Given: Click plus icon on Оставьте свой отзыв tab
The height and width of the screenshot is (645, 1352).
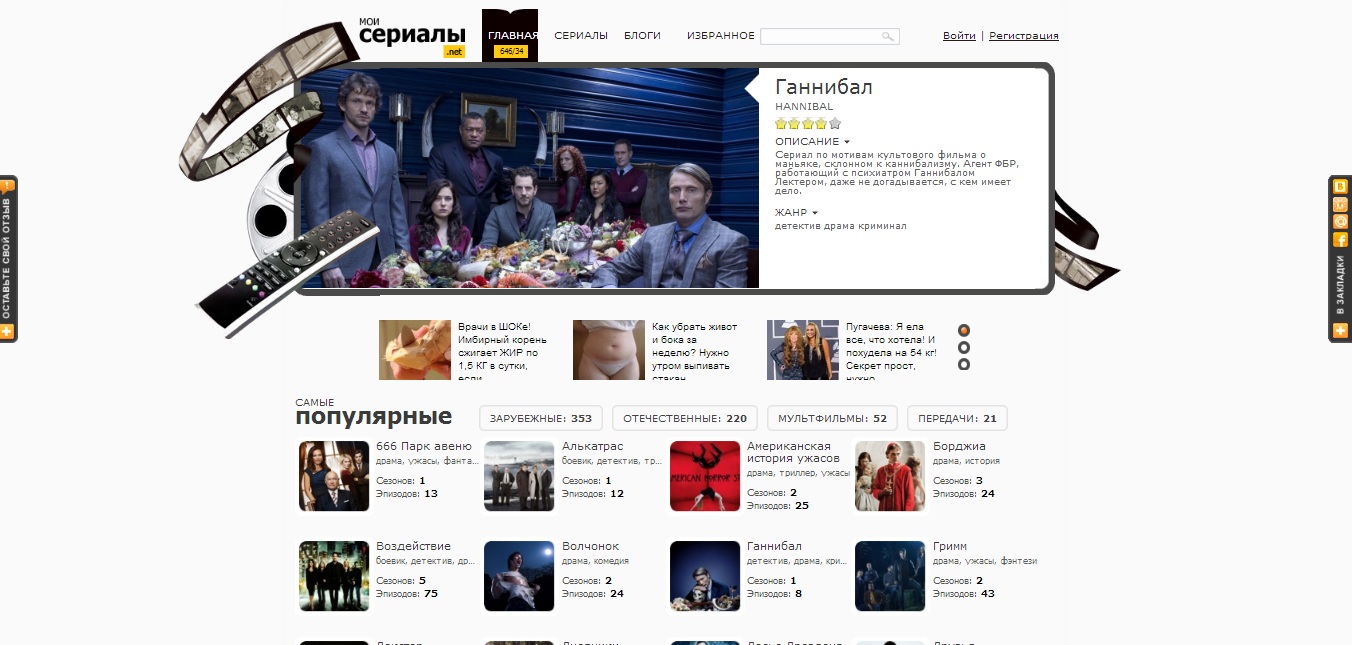Looking at the screenshot, I should pyautogui.click(x=7, y=331).
